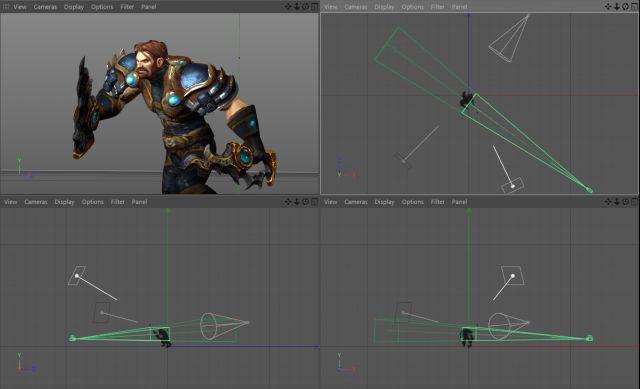Viewport: 640px width, 389px height.
Task: Open Cameras menu in side-view viewport
Action: [36, 202]
